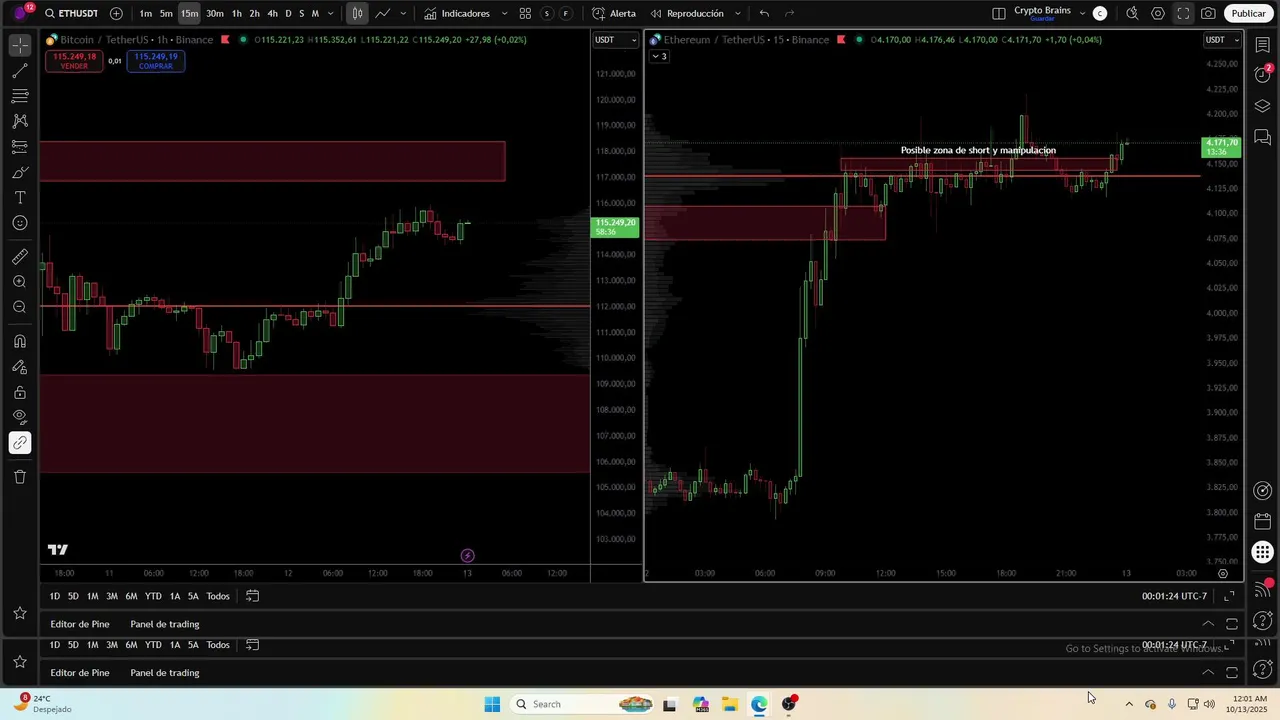Expand the Reproducción dropdown arrow
The image size is (1280, 720).
[x=738, y=14]
